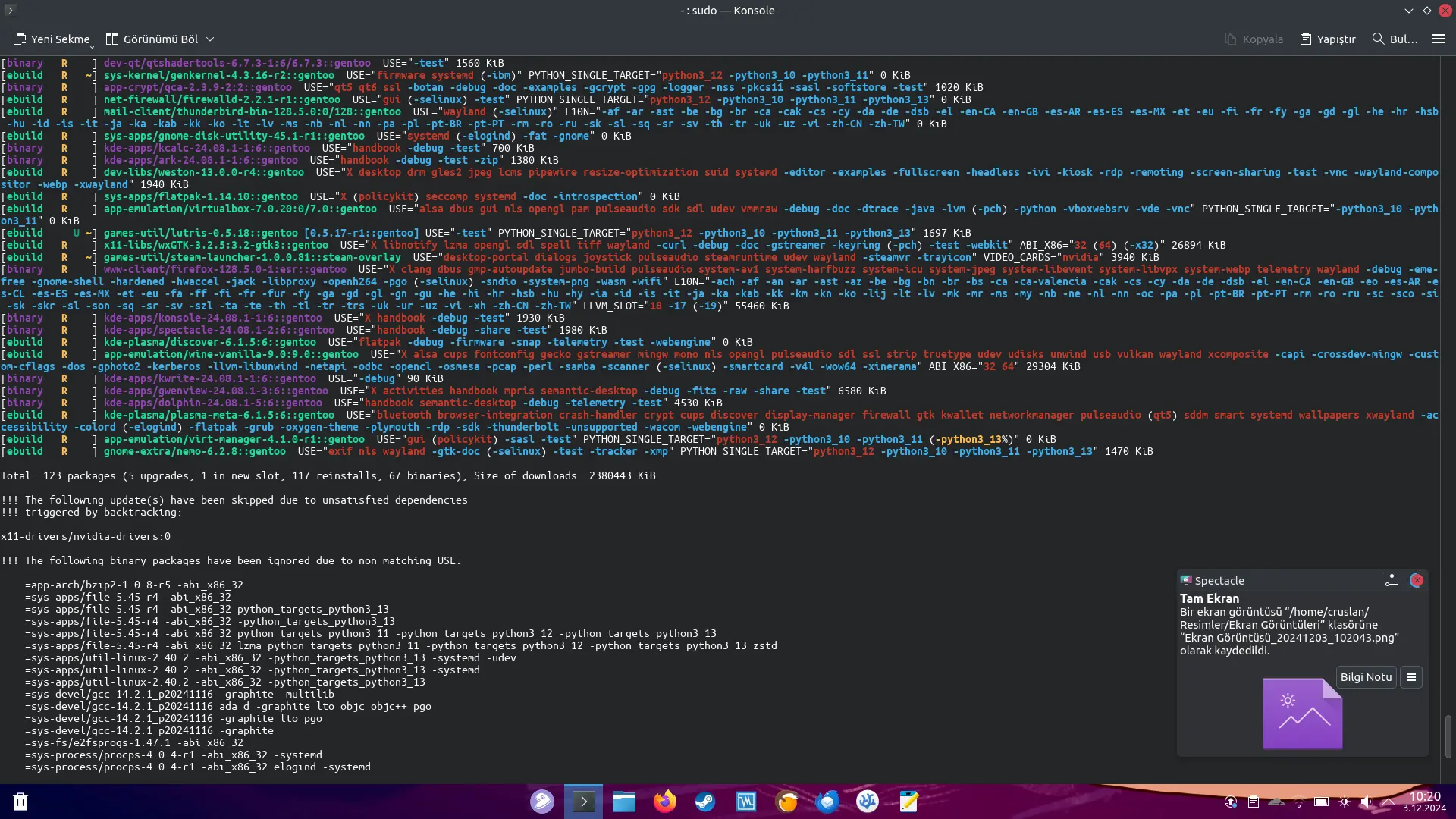Launch Thunderbird from the taskbar
The image size is (1456, 819).
[x=827, y=802]
